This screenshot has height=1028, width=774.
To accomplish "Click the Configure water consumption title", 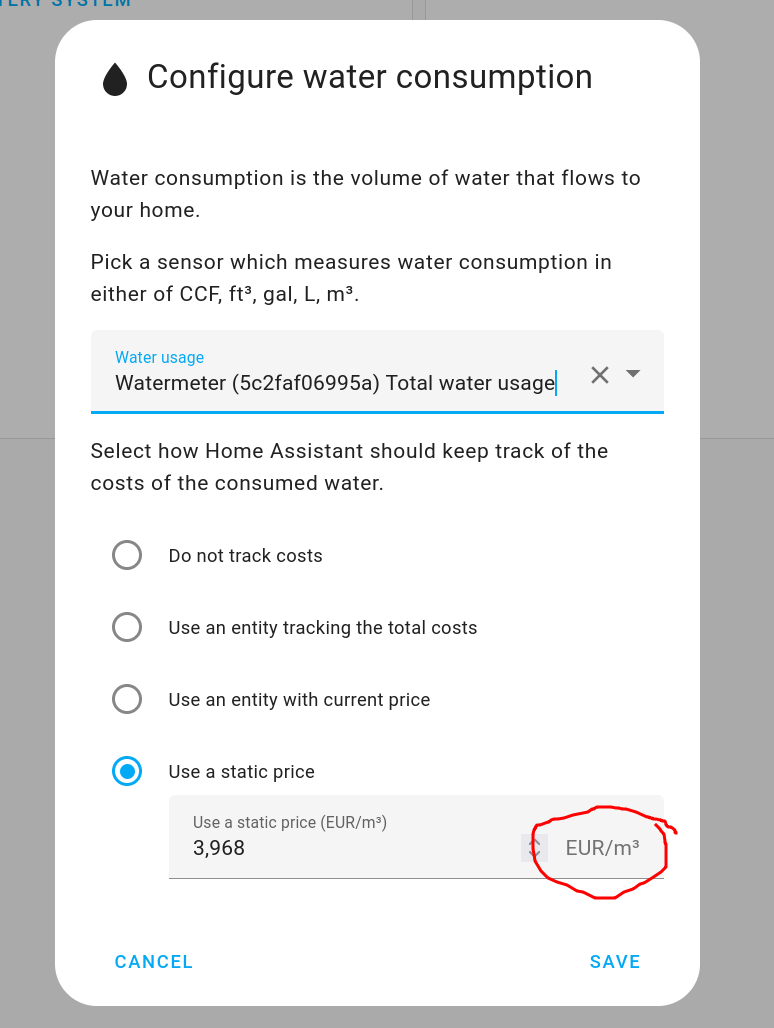I will pos(370,77).
